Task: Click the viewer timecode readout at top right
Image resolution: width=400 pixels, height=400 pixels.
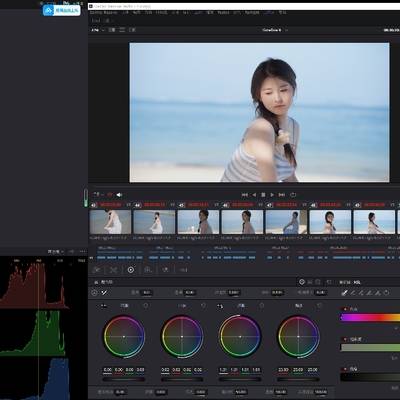Action: click(x=391, y=30)
